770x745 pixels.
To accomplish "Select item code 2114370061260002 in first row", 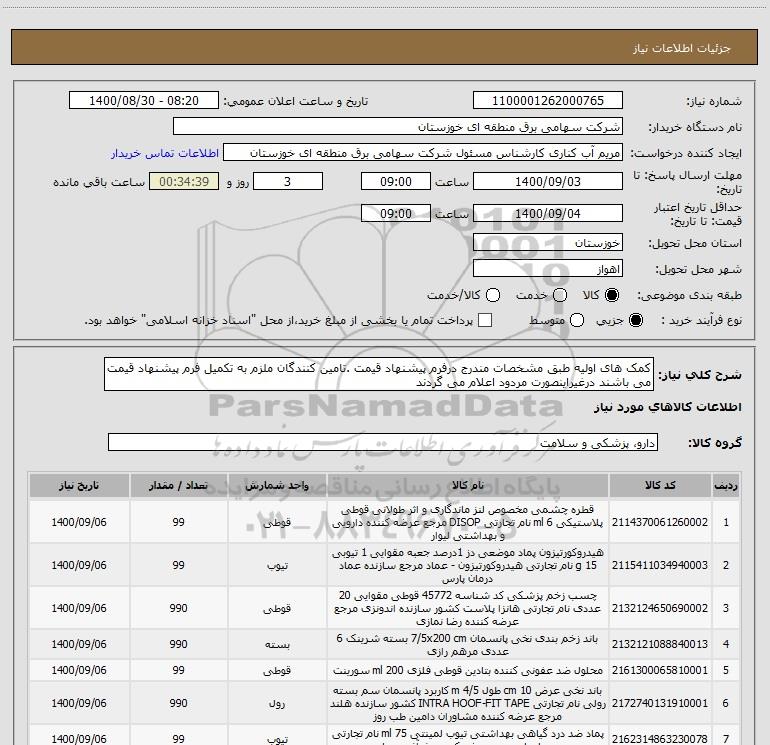I will point(670,522).
